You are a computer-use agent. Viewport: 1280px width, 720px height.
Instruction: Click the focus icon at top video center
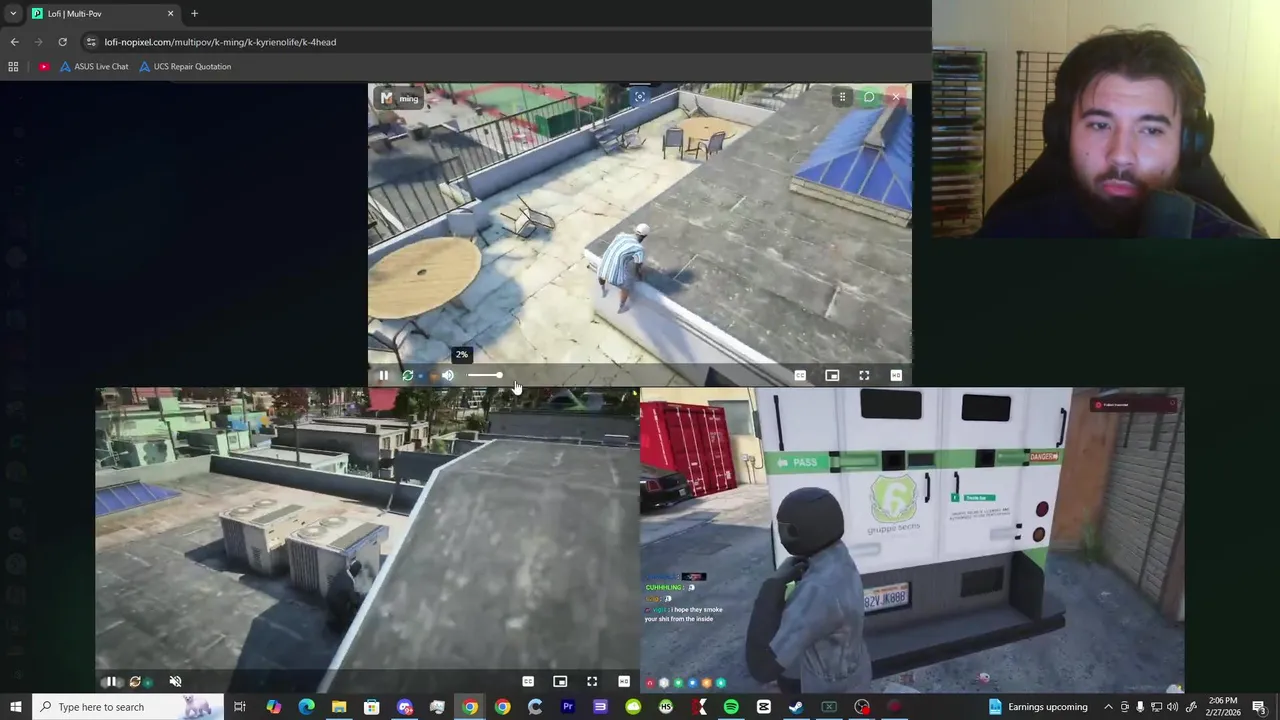[640, 97]
